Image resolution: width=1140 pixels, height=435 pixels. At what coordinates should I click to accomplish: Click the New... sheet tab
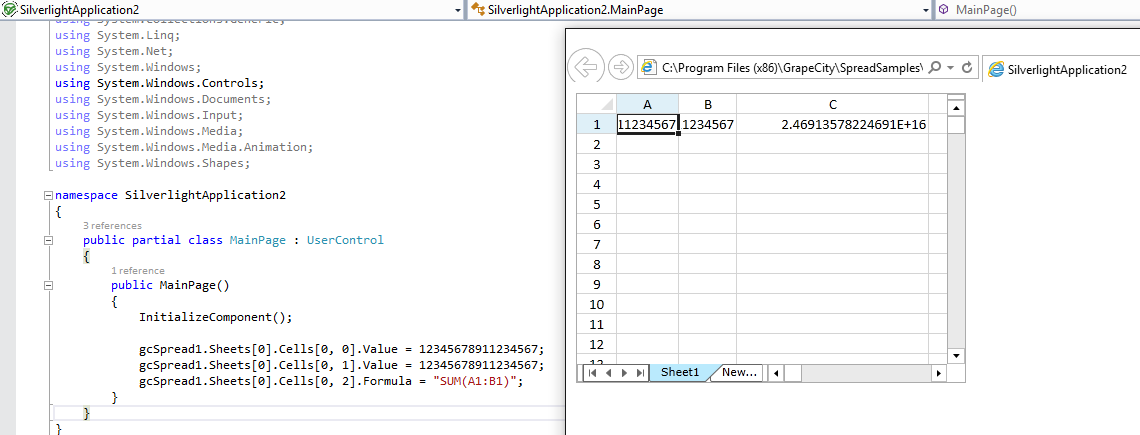point(740,372)
